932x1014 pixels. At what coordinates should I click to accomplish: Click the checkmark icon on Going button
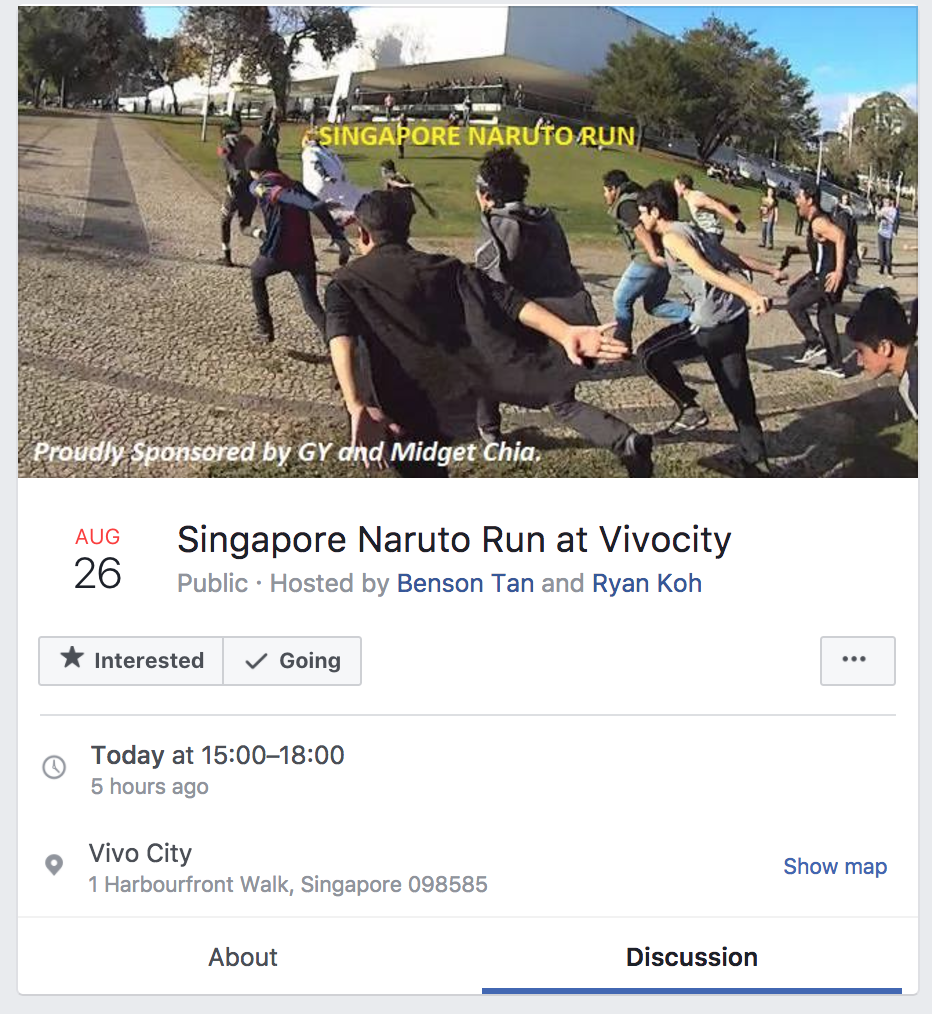[x=256, y=661]
